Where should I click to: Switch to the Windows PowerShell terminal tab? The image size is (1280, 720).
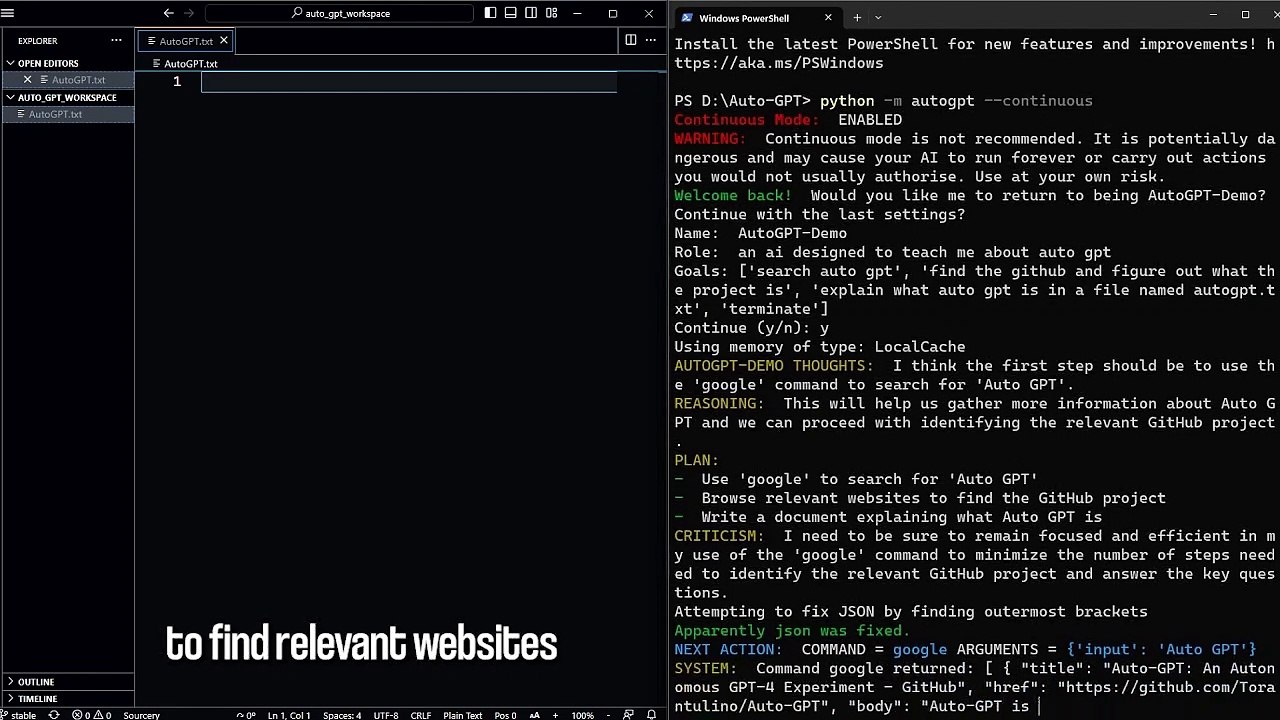(x=757, y=18)
